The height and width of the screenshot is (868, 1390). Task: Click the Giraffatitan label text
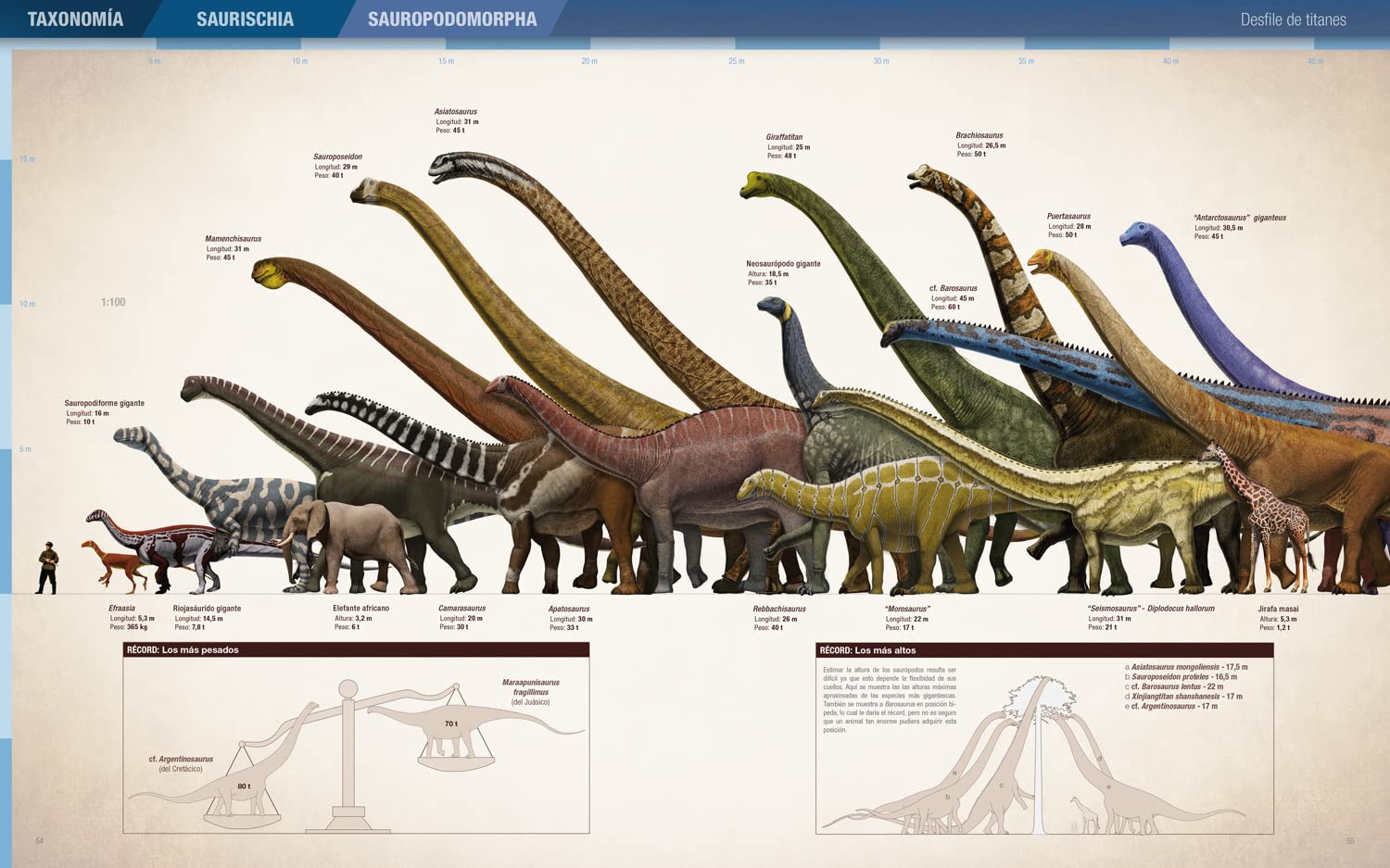pyautogui.click(x=784, y=137)
